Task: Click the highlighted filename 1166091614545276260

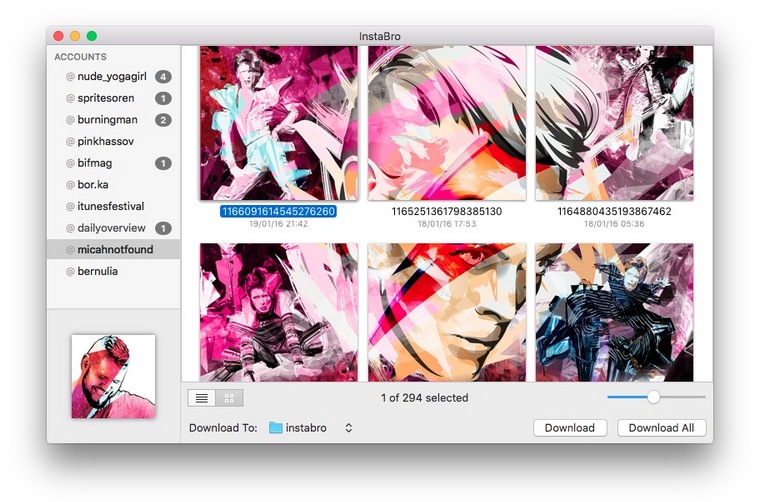Action: coord(278,211)
